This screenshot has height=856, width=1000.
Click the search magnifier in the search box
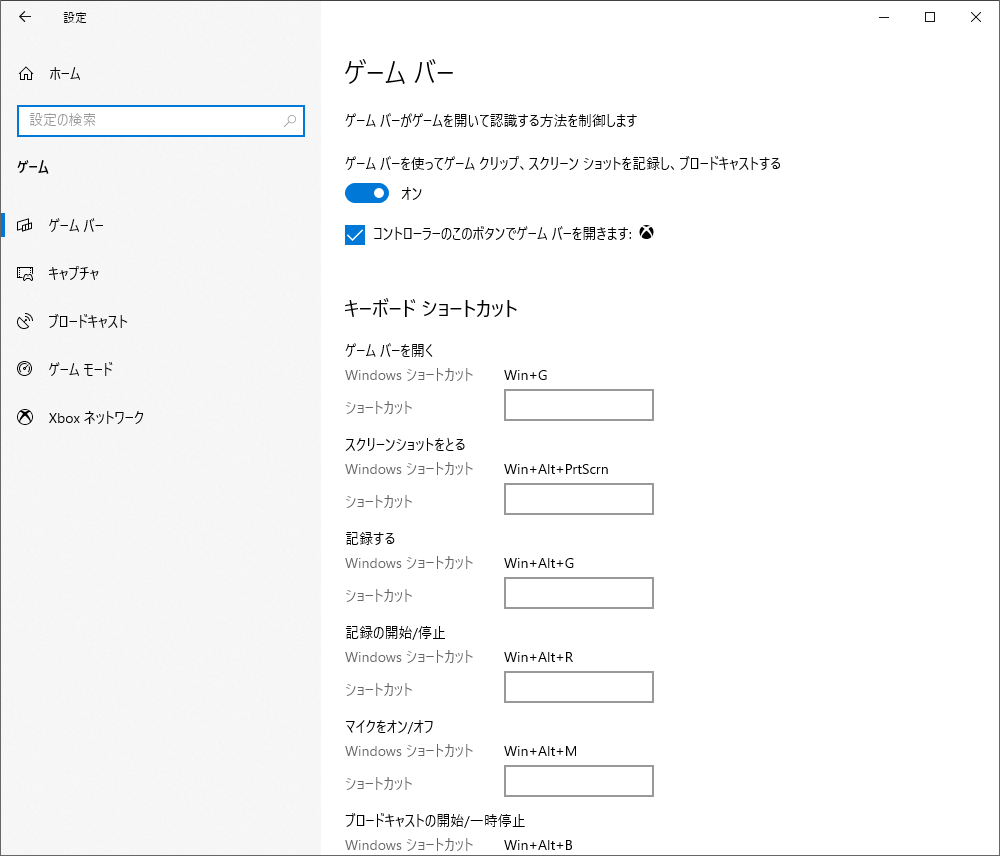[289, 121]
